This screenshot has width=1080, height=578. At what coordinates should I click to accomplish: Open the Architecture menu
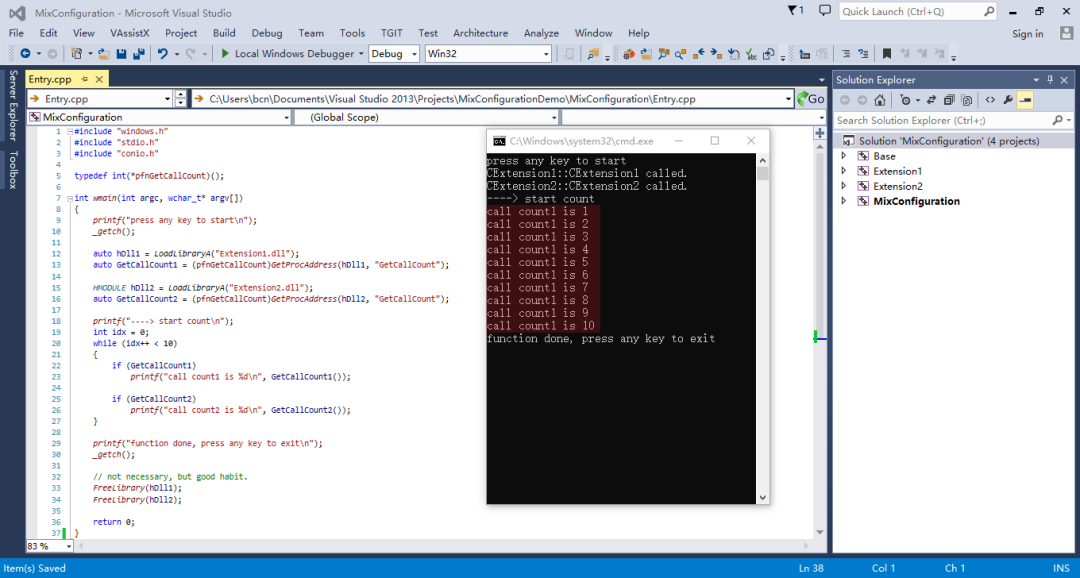tap(480, 33)
